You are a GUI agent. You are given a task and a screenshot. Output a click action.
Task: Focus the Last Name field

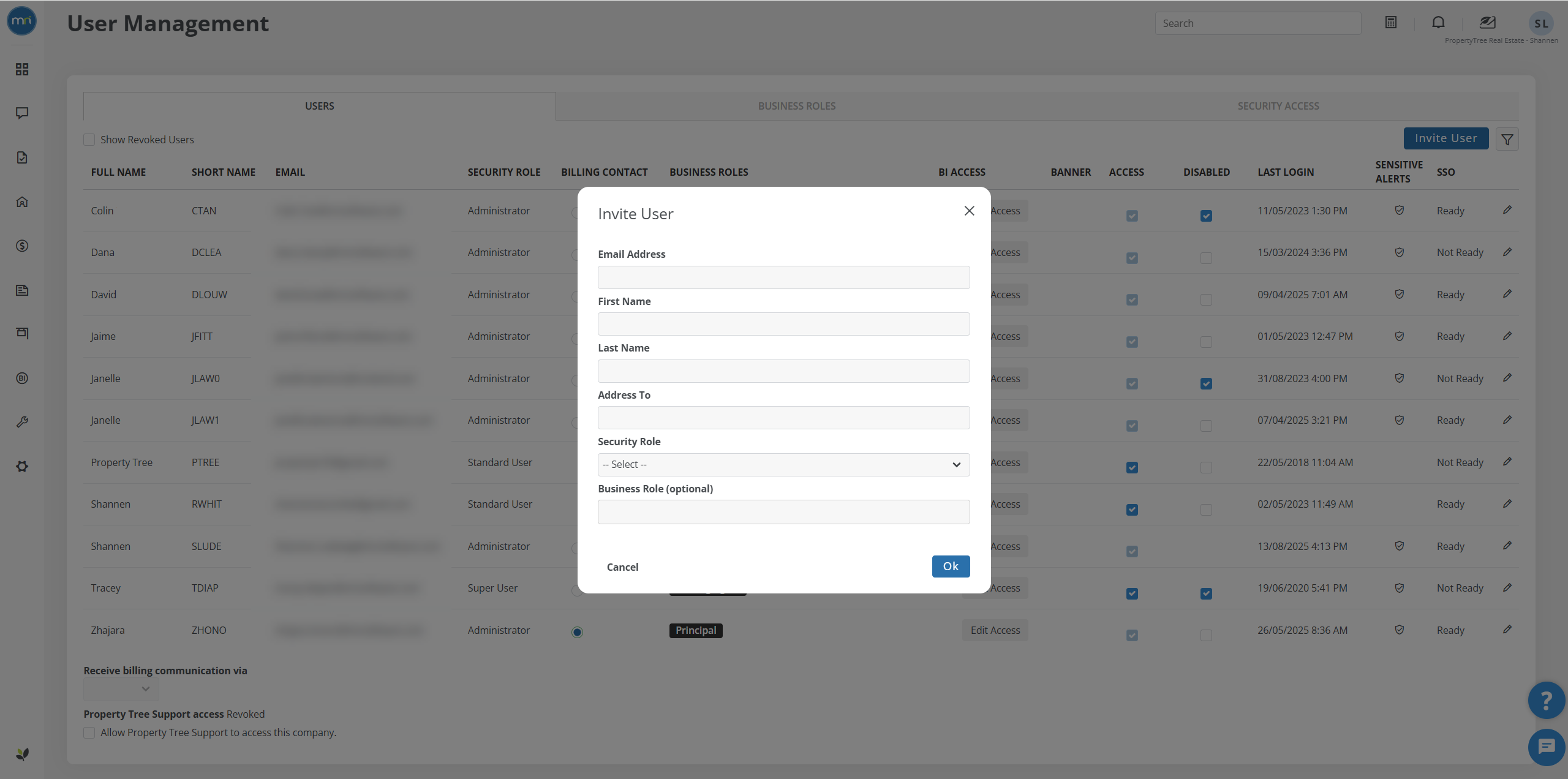click(x=783, y=371)
